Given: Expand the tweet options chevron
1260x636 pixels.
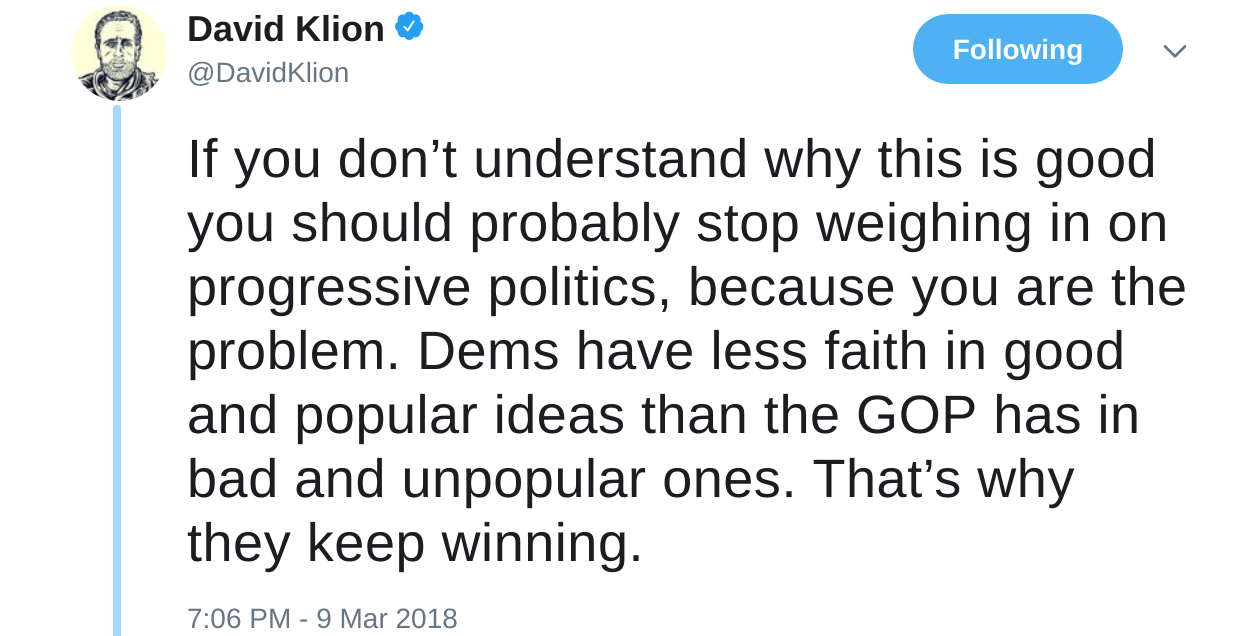Looking at the screenshot, I should click(1174, 51).
